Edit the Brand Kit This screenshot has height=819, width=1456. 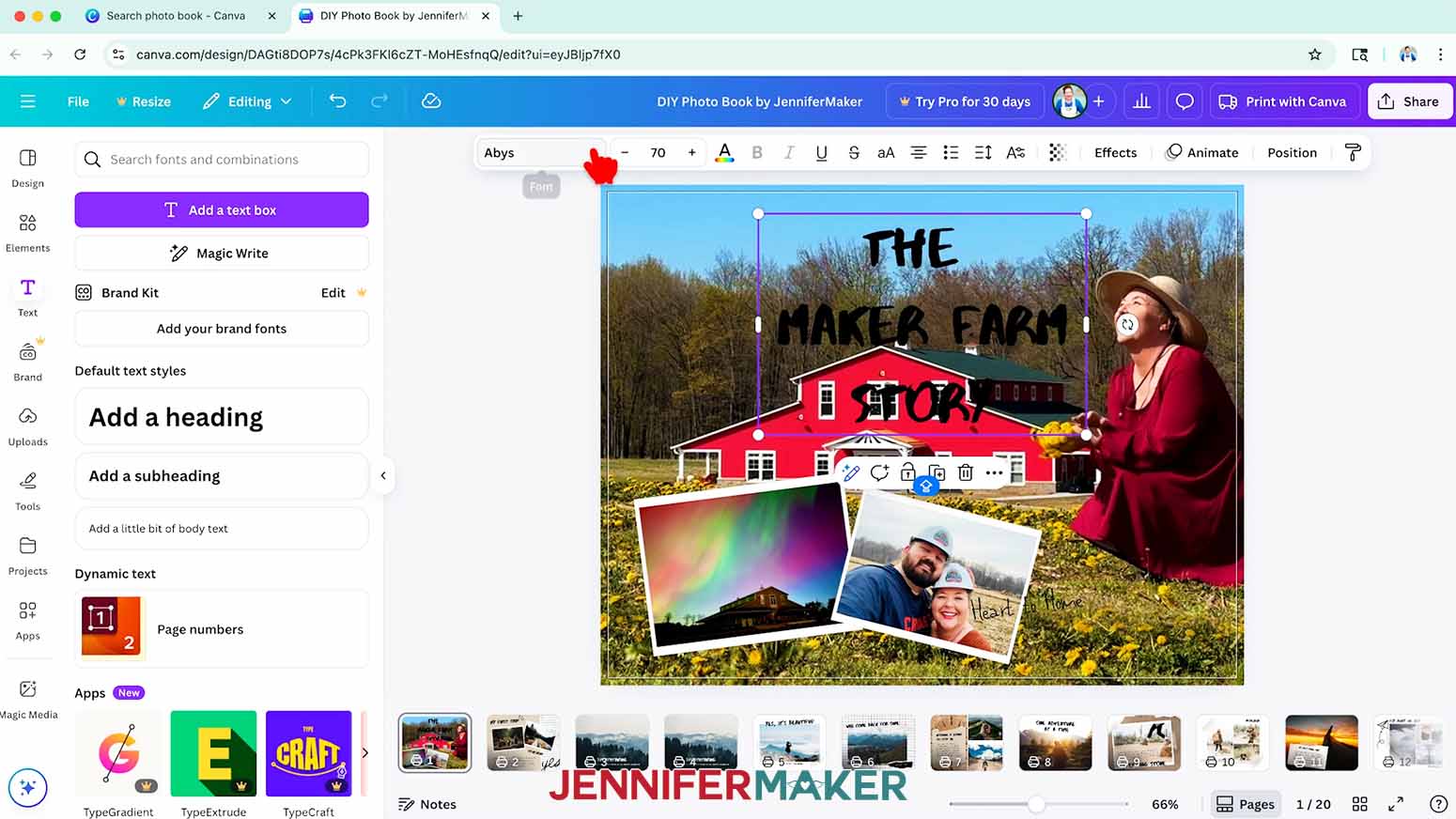[x=333, y=293]
